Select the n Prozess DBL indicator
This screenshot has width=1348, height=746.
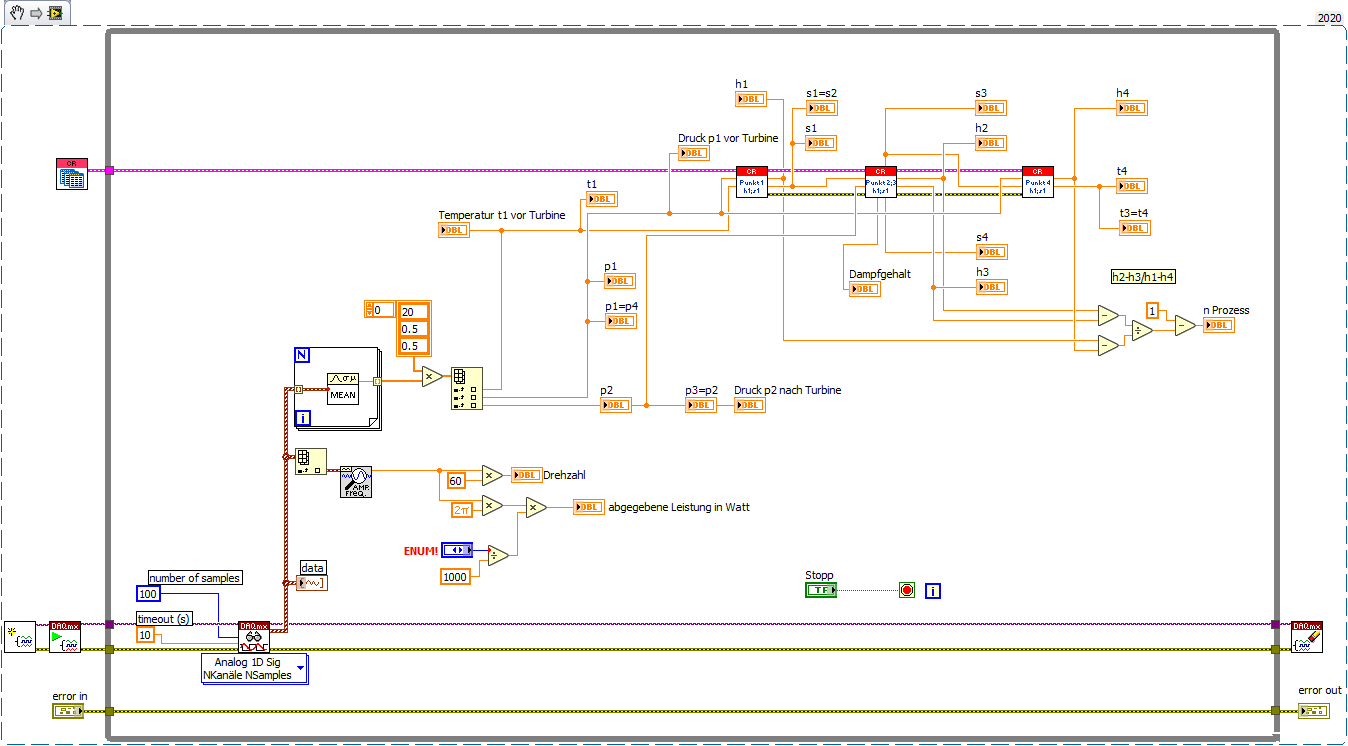tap(1219, 325)
